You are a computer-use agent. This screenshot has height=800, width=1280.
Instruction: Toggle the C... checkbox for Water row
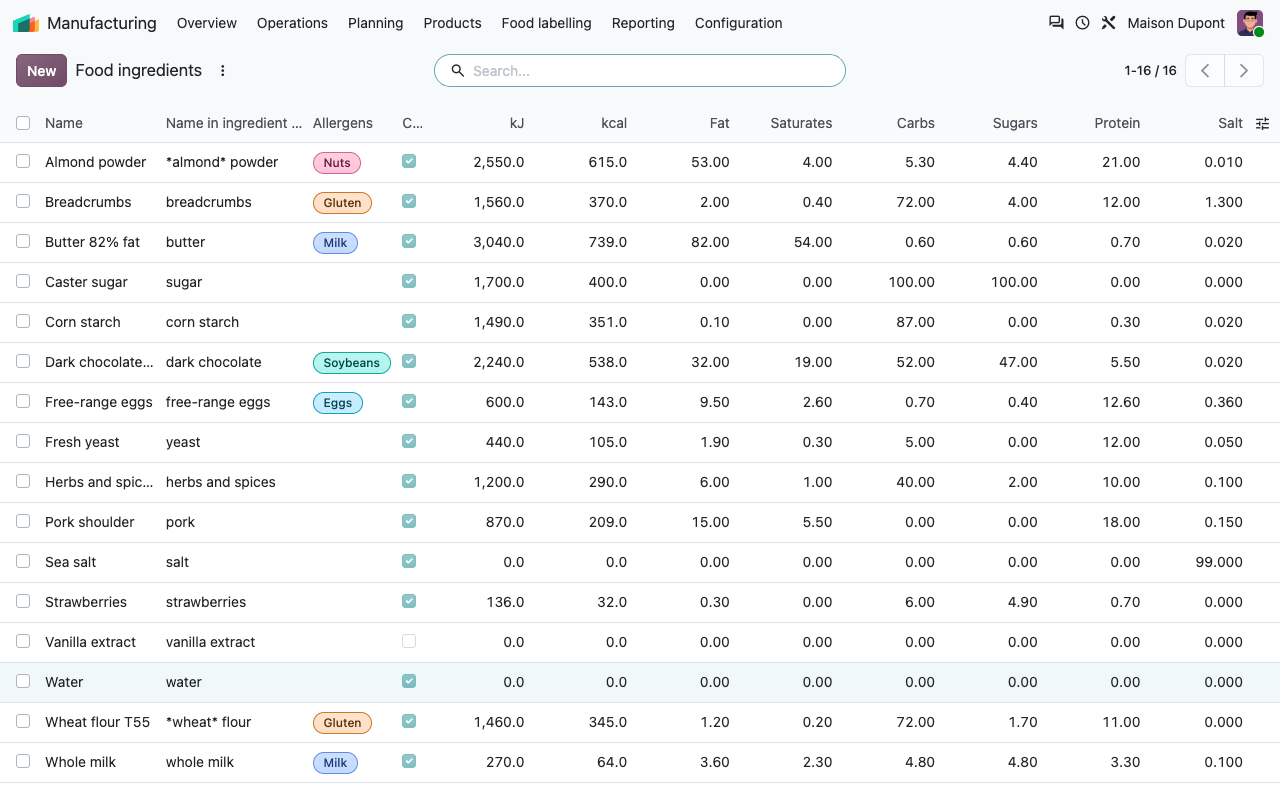[x=409, y=681]
